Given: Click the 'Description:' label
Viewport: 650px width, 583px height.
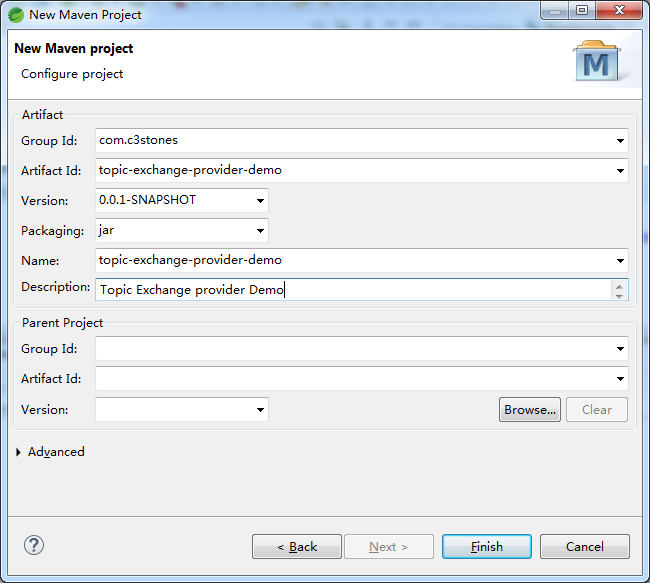Looking at the screenshot, I should (x=56, y=287).
